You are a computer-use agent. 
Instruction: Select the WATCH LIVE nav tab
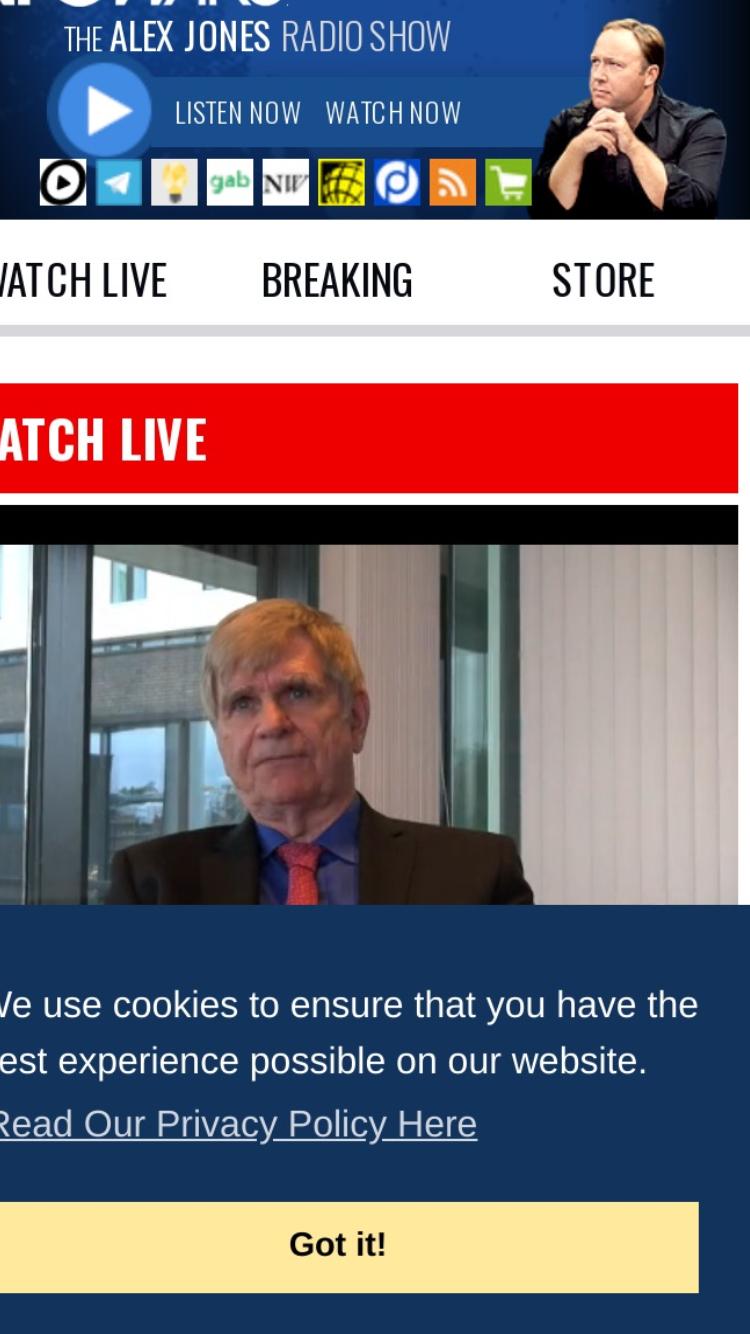[83, 280]
